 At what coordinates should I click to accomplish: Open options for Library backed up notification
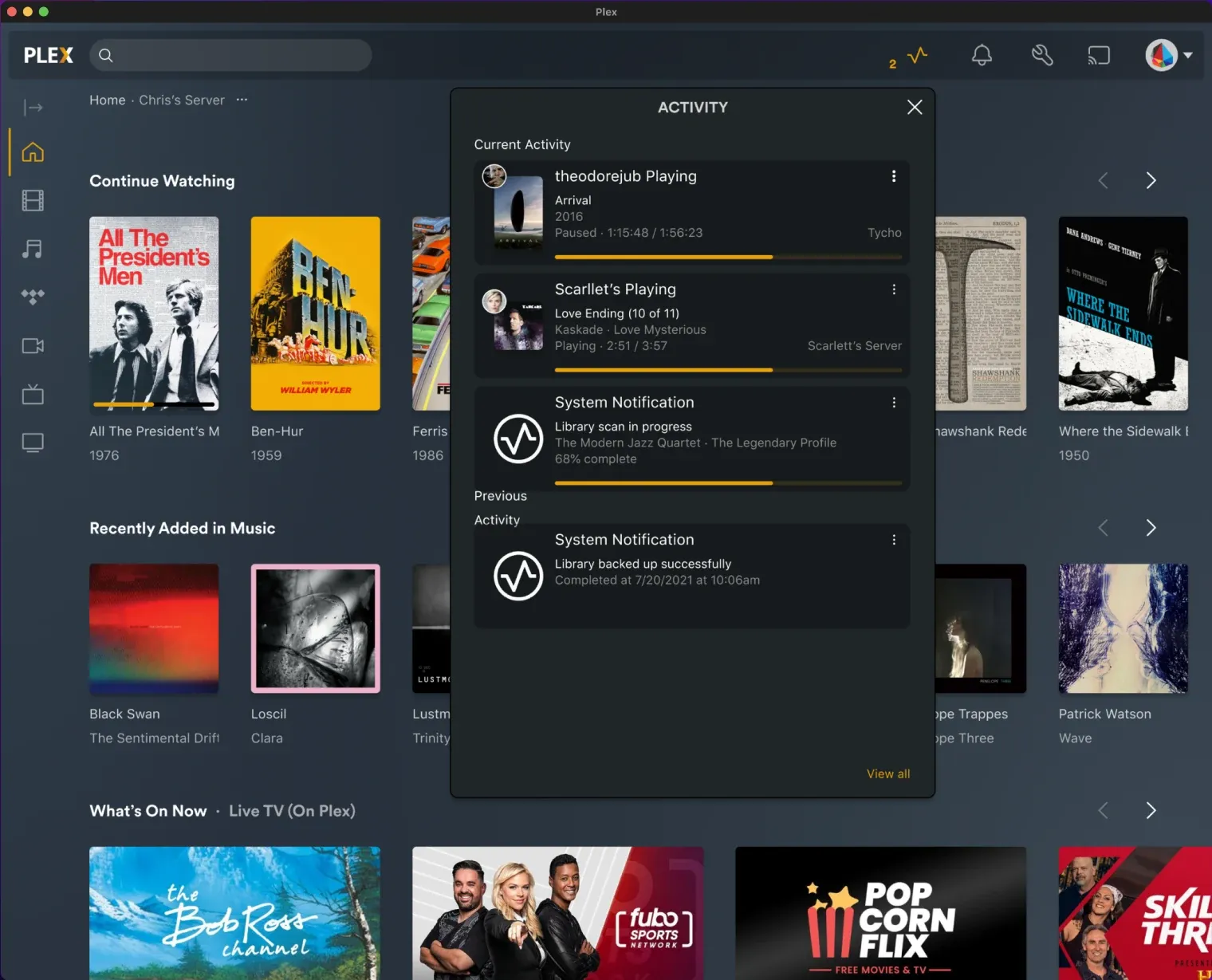[x=894, y=540]
